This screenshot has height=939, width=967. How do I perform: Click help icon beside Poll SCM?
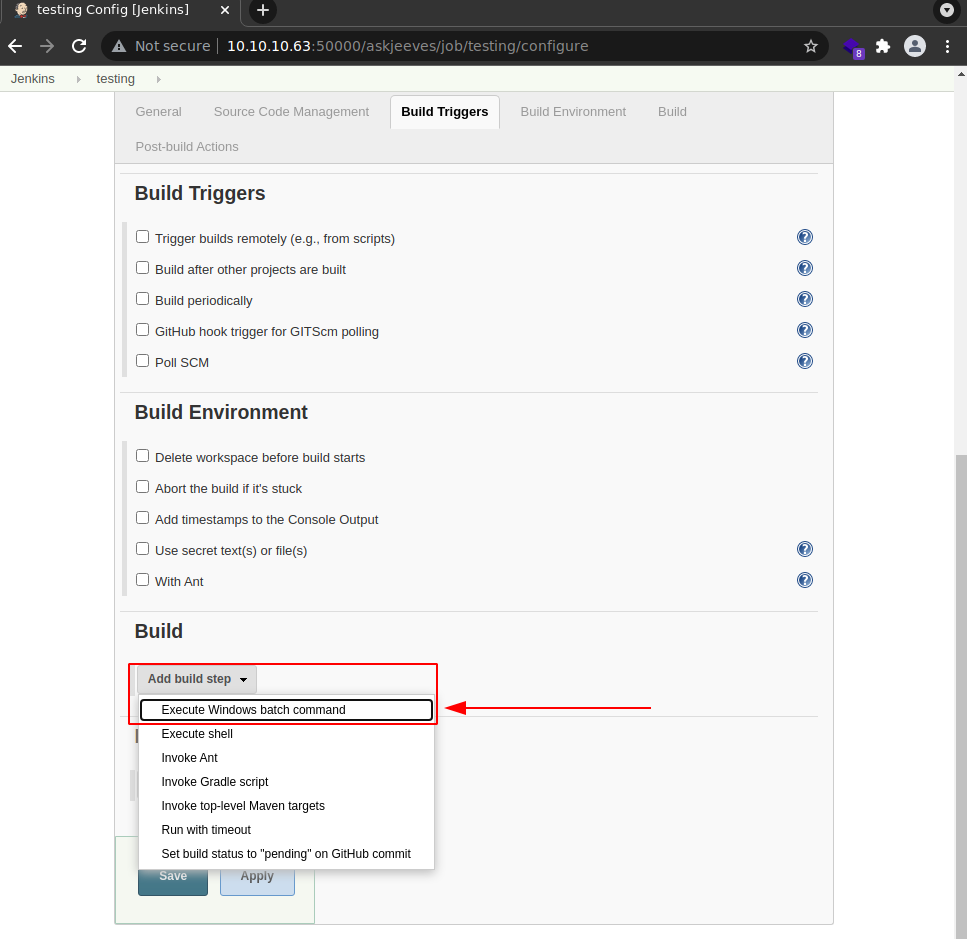(804, 362)
